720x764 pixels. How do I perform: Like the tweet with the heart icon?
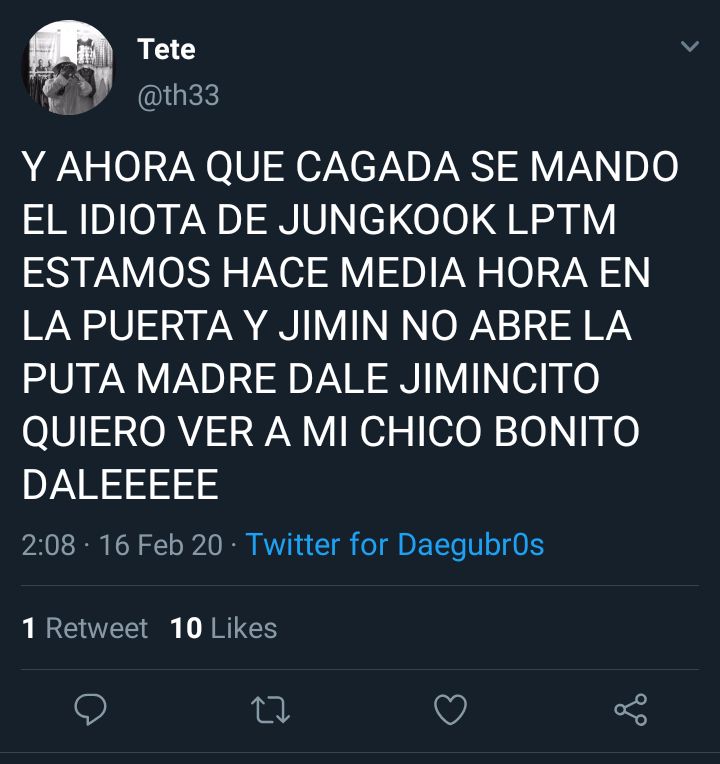(450, 709)
